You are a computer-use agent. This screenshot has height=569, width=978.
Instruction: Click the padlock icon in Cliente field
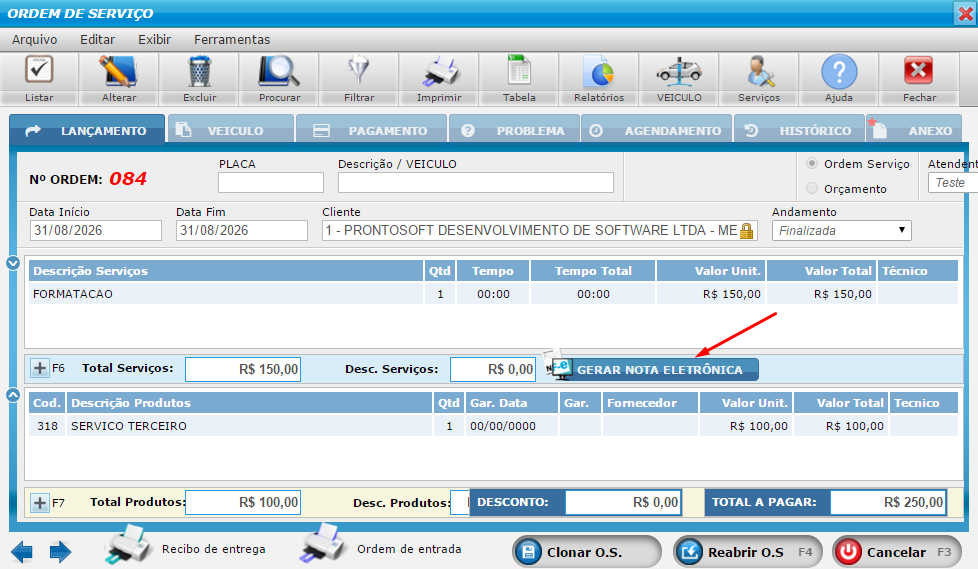click(747, 231)
